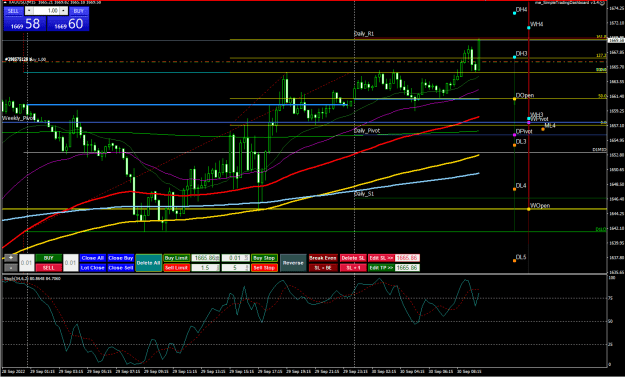
Task: Click the 1.00 volume input field
Action: click(x=46, y=11)
